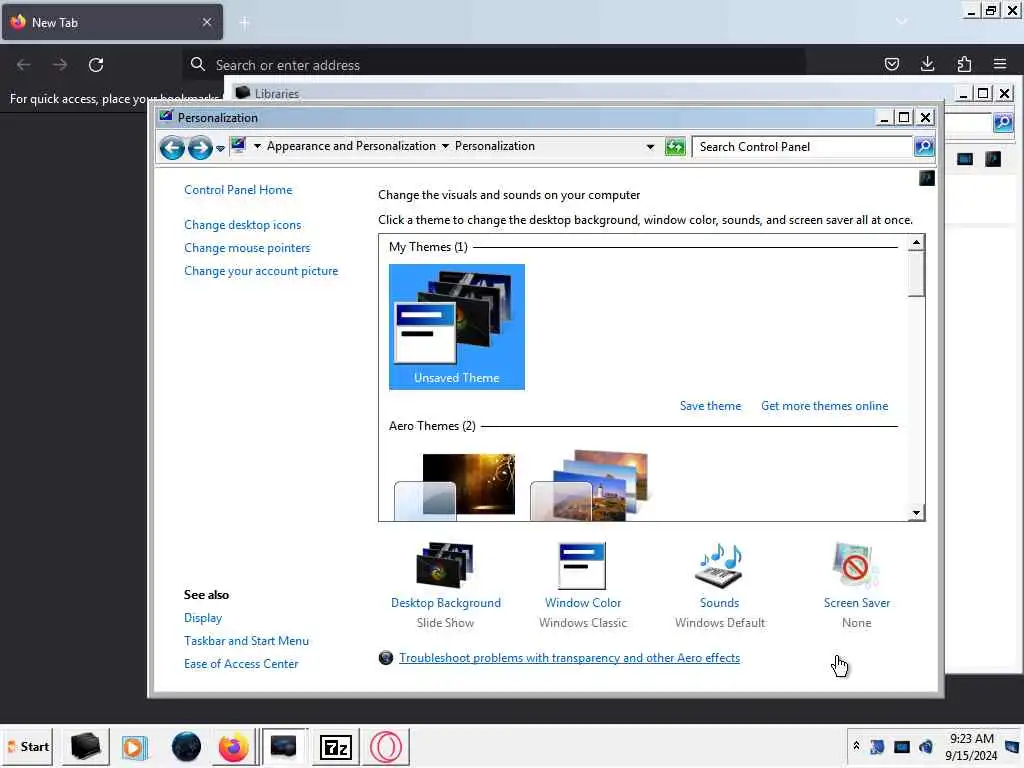Open Get more themes online
Screen dimensions: 1024x768
coord(824,406)
